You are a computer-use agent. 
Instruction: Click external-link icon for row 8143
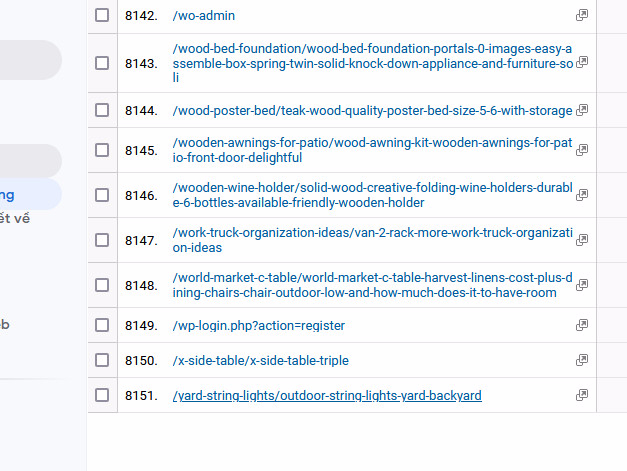582,62
